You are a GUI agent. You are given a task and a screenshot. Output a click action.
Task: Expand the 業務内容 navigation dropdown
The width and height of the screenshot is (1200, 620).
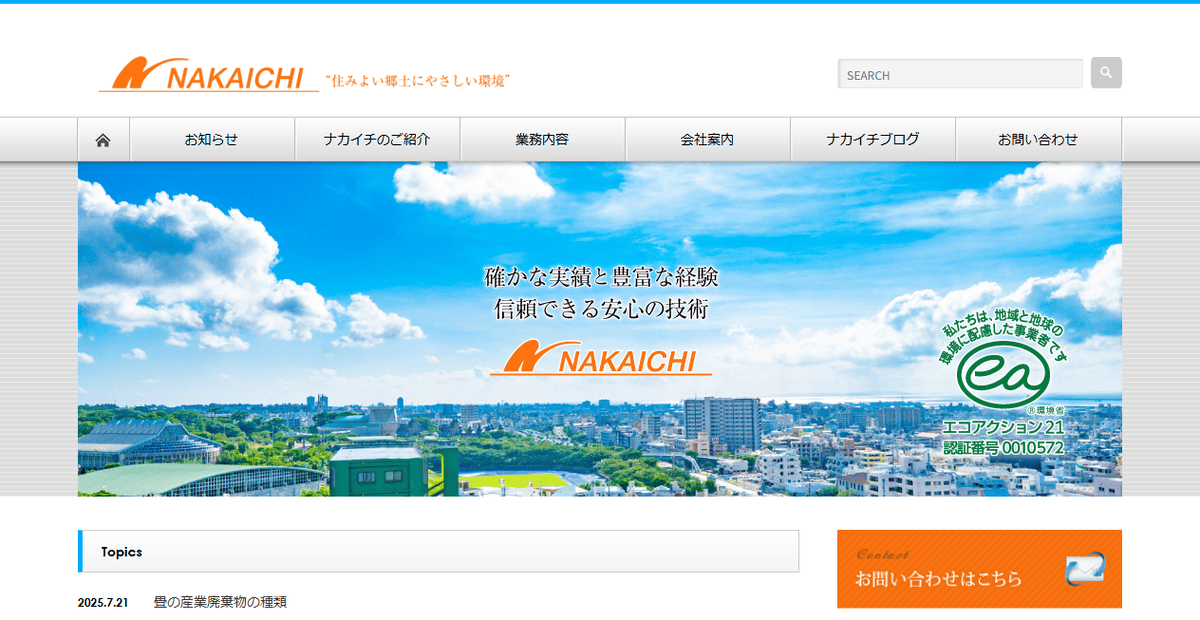[542, 139]
